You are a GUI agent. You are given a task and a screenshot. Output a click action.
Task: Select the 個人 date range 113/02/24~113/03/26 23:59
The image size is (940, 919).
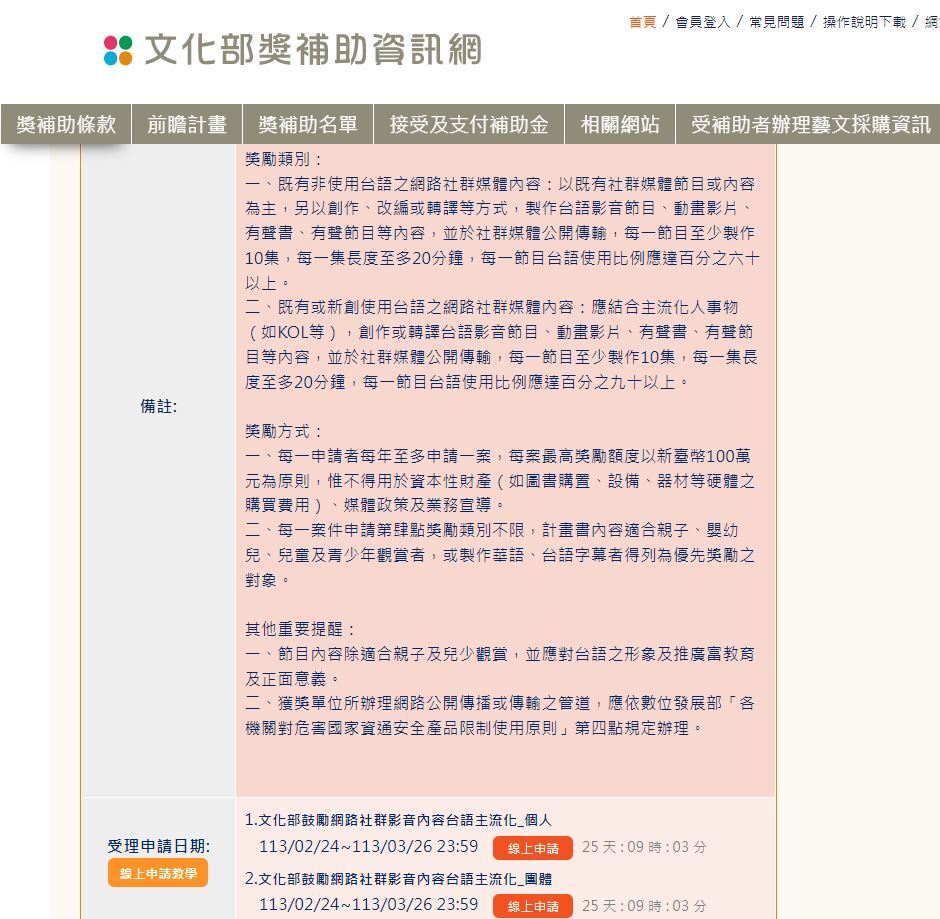point(369,846)
